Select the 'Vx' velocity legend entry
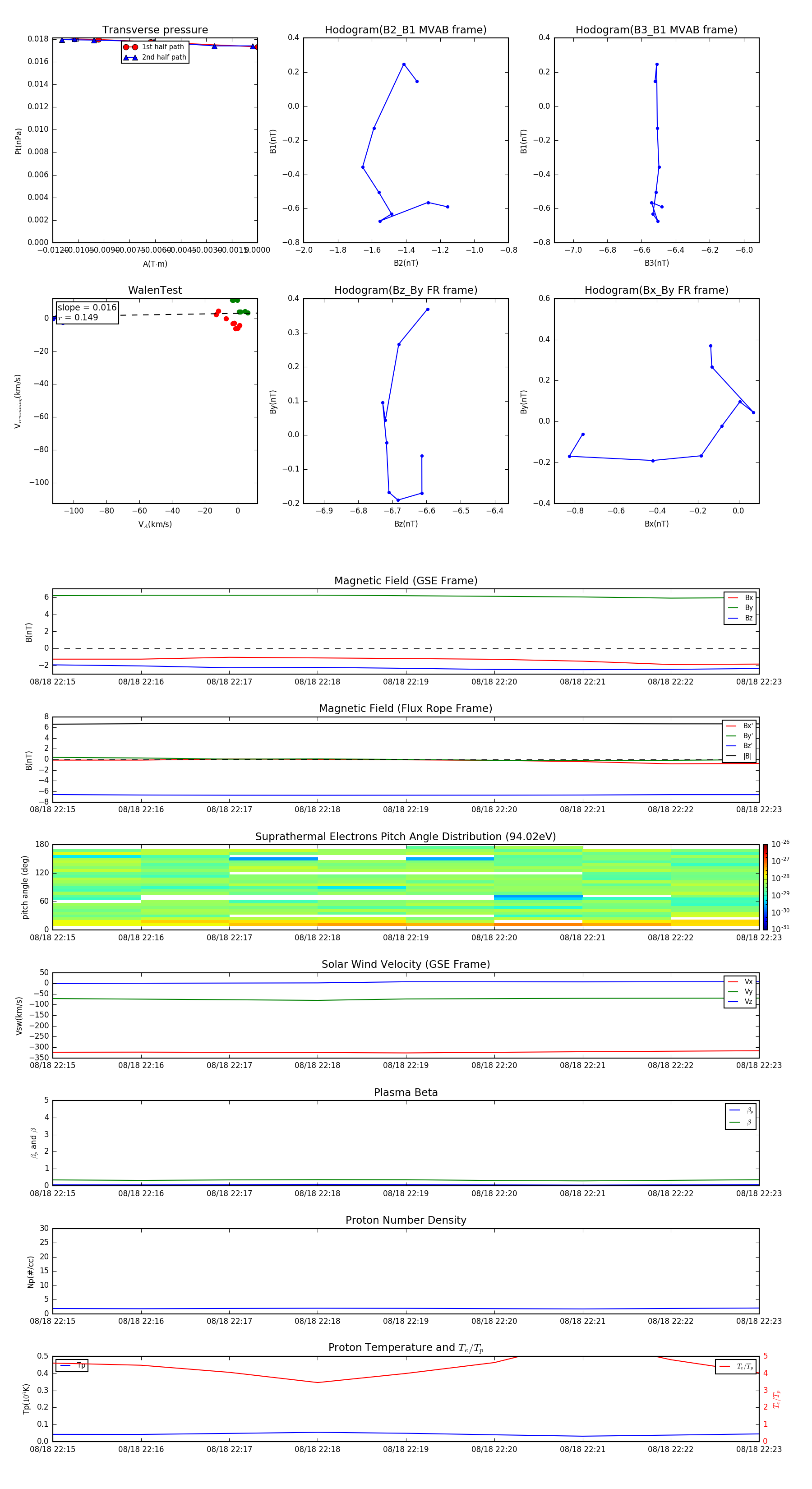Viewport: 812px width, 1489px height. (741, 981)
